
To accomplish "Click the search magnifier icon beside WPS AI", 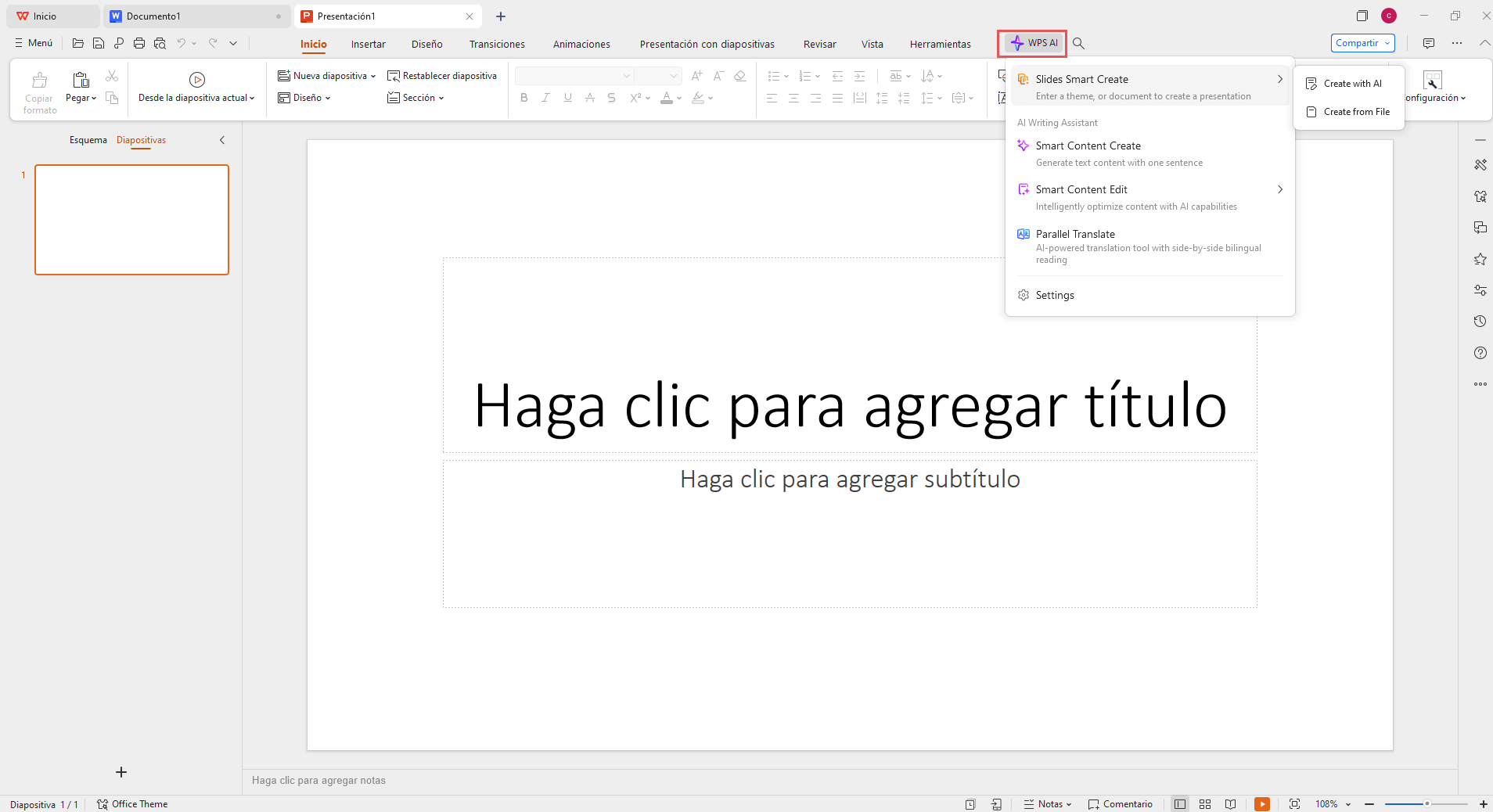I will coord(1078,44).
